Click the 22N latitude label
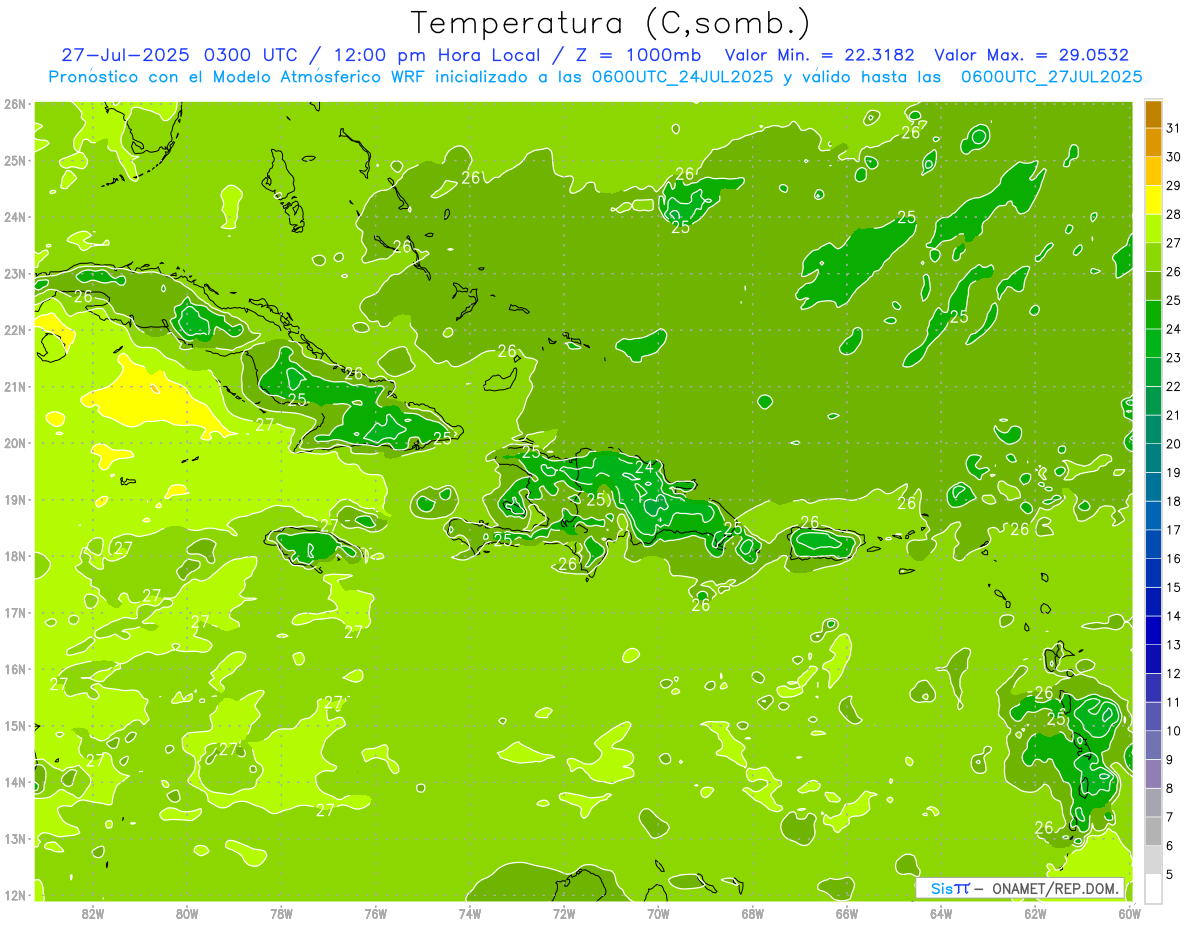The height and width of the screenshot is (927, 1200). point(15,330)
